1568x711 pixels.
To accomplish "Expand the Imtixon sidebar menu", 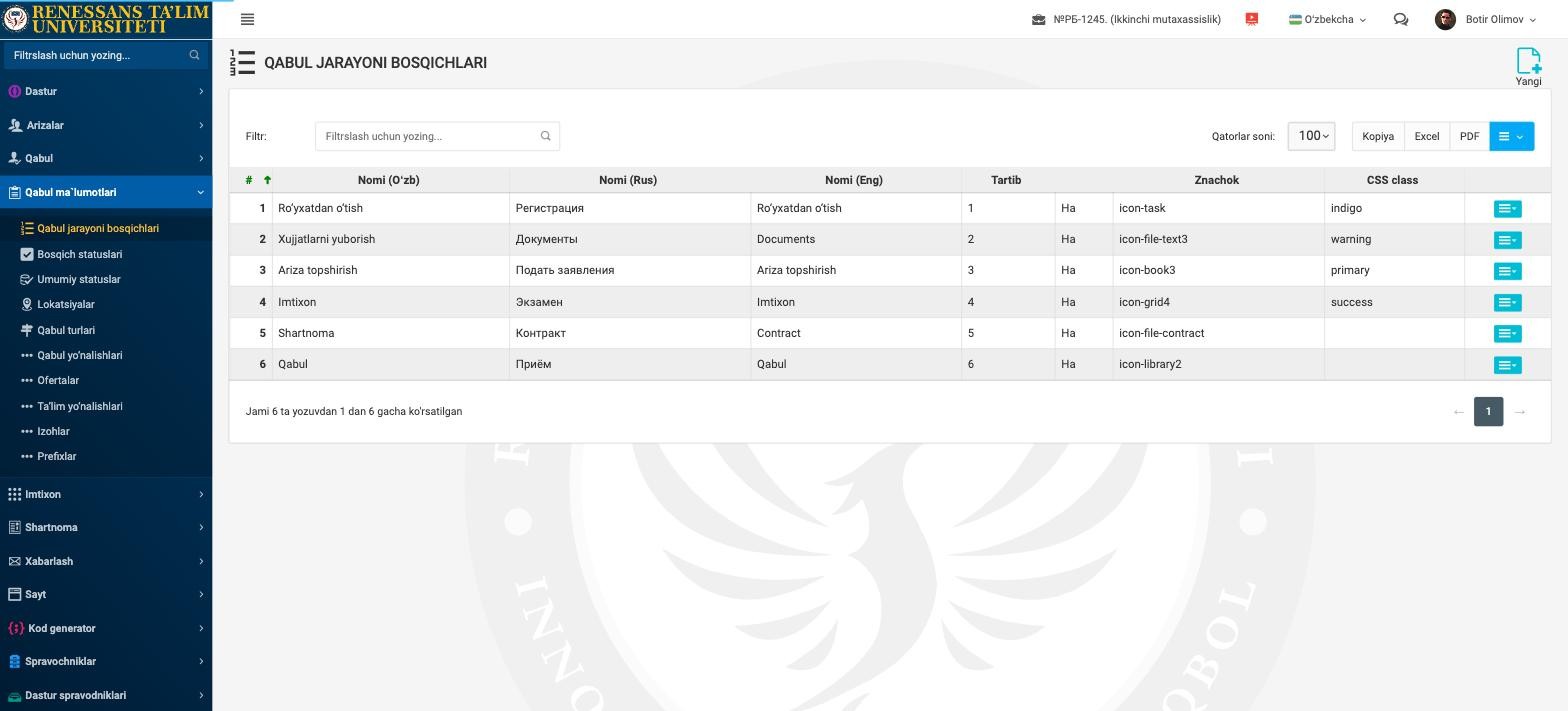I will tap(106, 494).
